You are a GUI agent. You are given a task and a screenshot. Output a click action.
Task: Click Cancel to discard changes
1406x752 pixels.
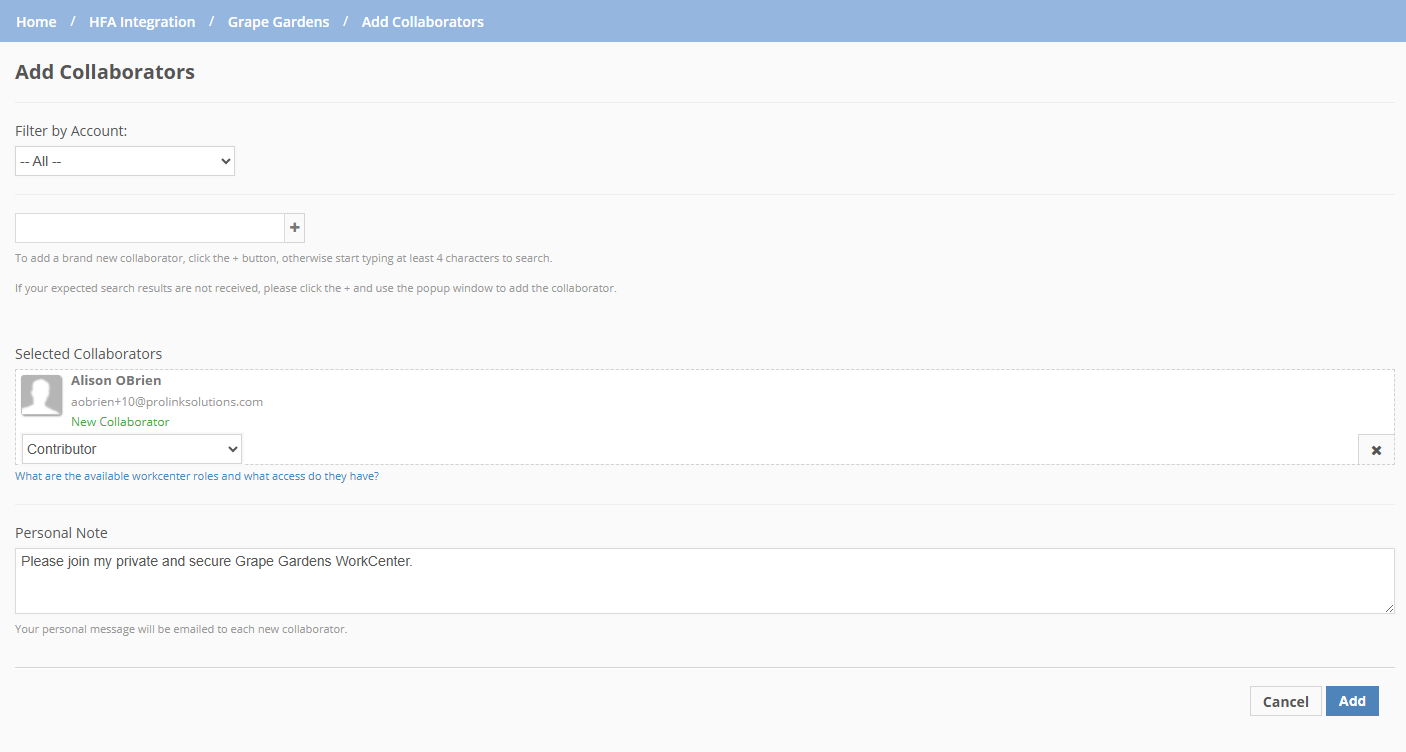tap(1285, 701)
